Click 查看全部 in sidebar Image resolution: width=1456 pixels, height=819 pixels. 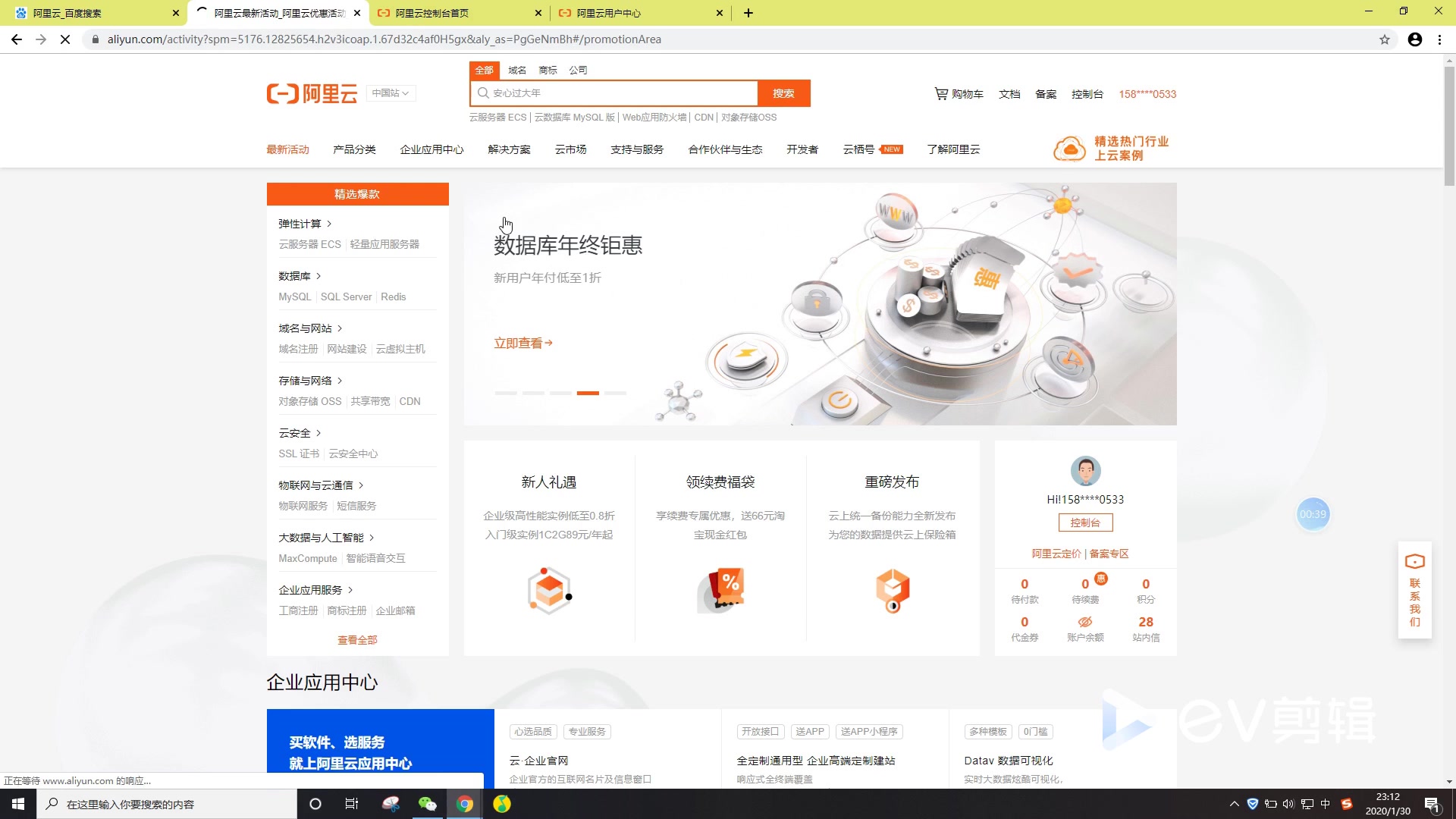(x=357, y=640)
